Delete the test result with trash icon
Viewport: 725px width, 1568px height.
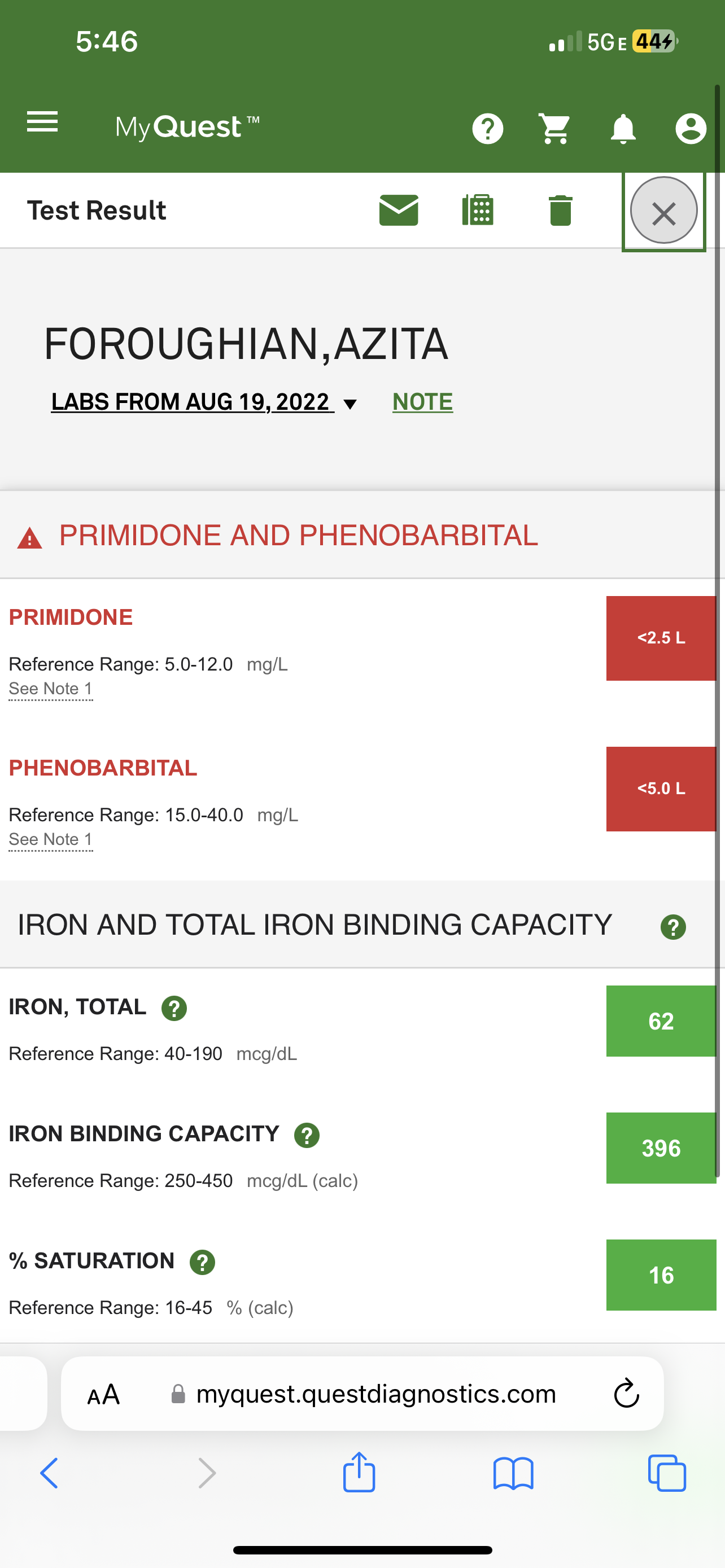(560, 211)
